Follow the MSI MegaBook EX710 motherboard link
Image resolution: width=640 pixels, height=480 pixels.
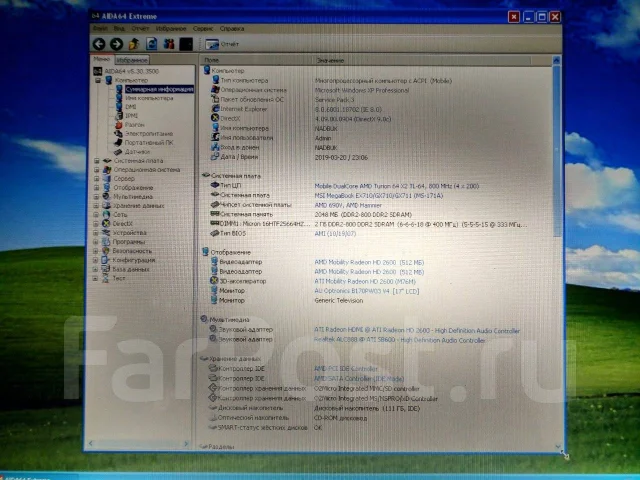pos(378,196)
